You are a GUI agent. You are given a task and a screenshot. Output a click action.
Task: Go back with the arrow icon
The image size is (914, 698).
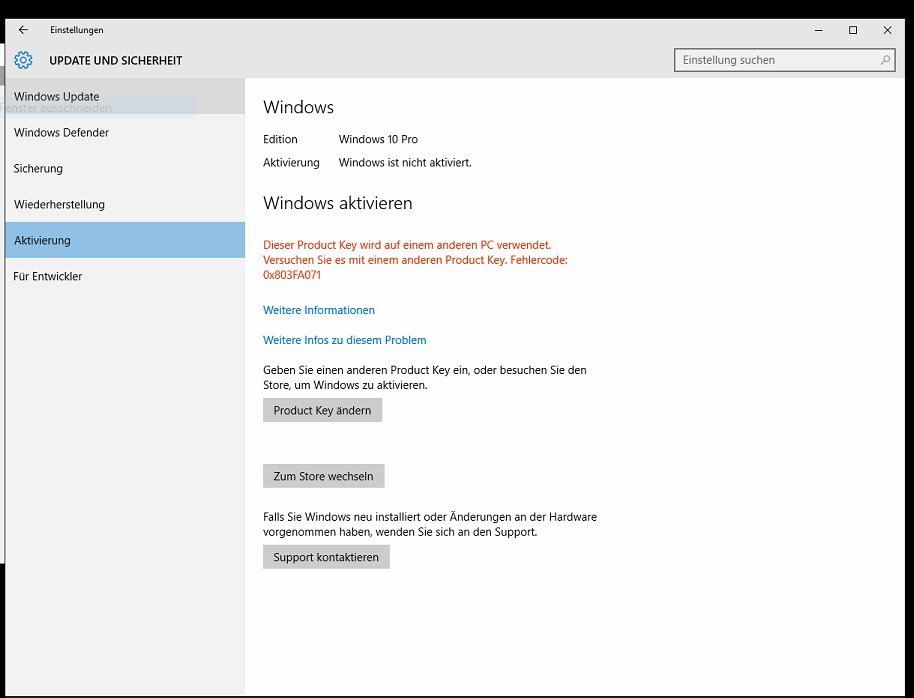(23, 30)
